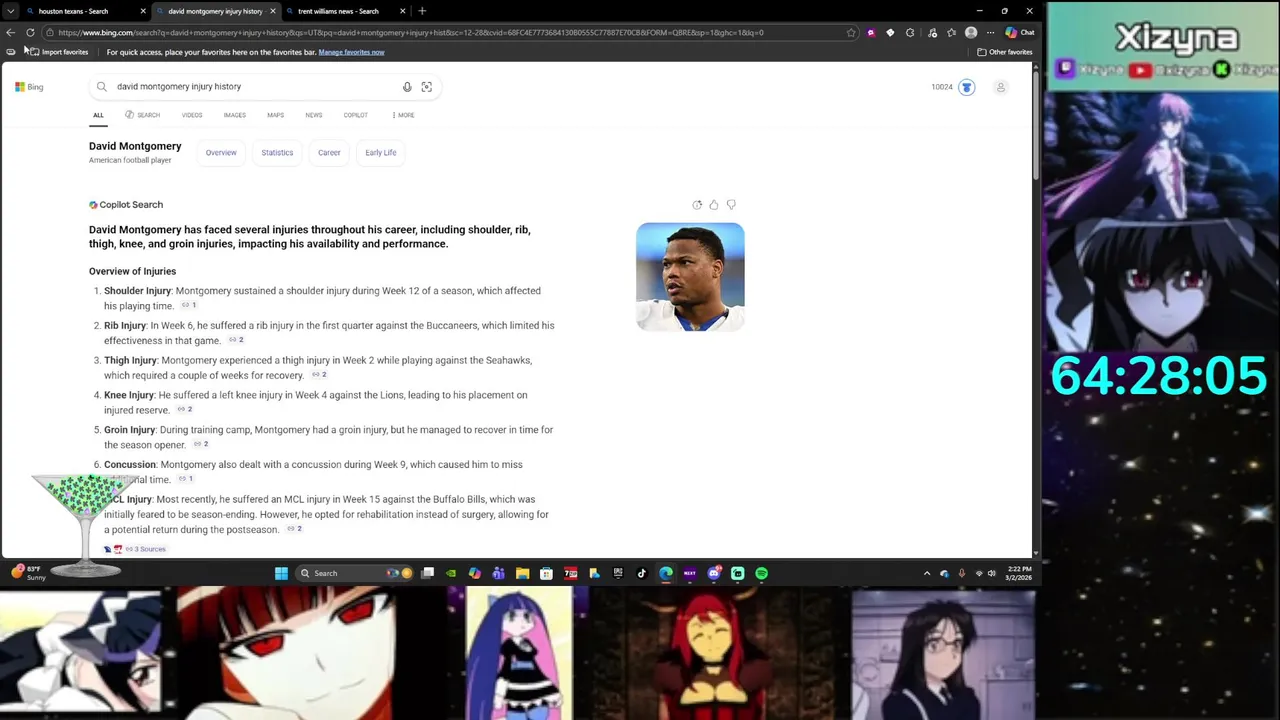Open a new browser tab
The width and height of the screenshot is (1280, 720).
(x=422, y=11)
